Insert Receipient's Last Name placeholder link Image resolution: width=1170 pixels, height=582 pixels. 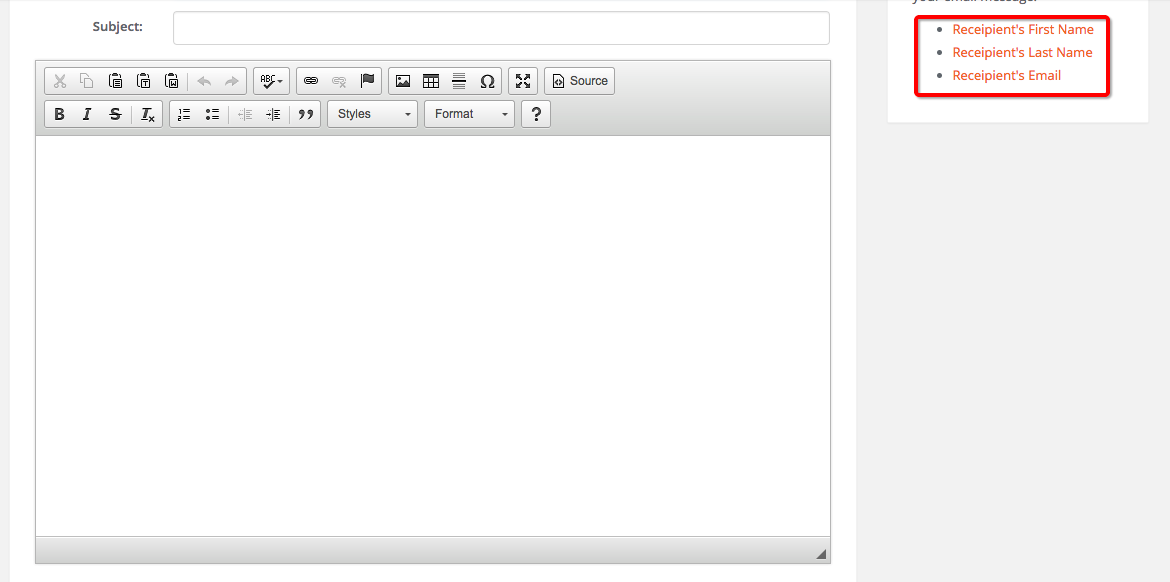pyautogui.click(x=1022, y=52)
